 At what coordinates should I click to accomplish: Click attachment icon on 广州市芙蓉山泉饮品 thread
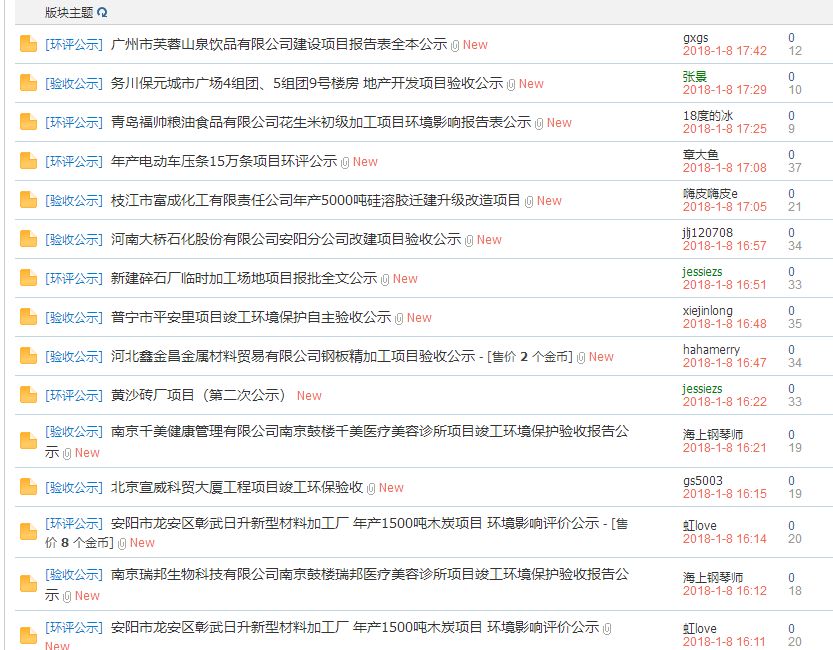[x=455, y=46]
